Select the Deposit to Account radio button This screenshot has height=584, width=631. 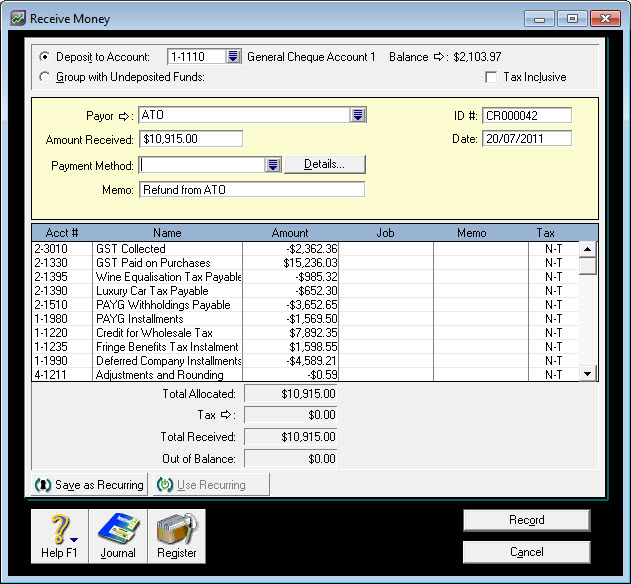[44, 58]
